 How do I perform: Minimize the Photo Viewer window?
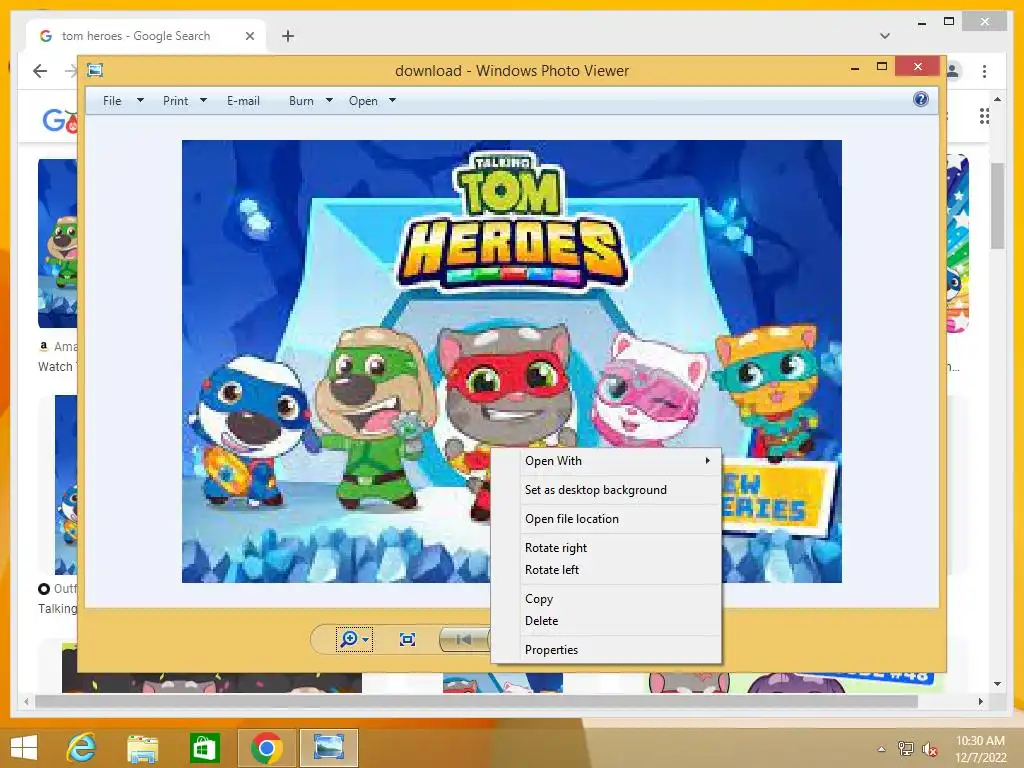tap(855, 67)
